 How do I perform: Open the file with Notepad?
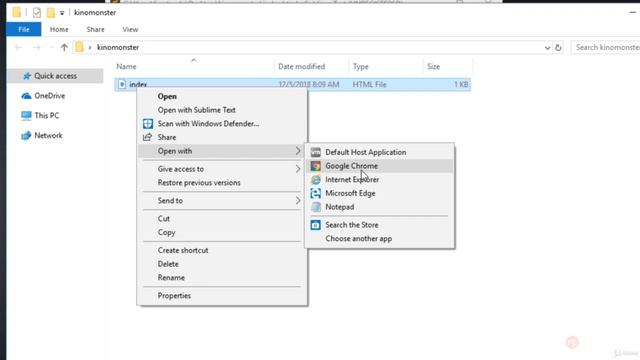[x=379, y=207]
